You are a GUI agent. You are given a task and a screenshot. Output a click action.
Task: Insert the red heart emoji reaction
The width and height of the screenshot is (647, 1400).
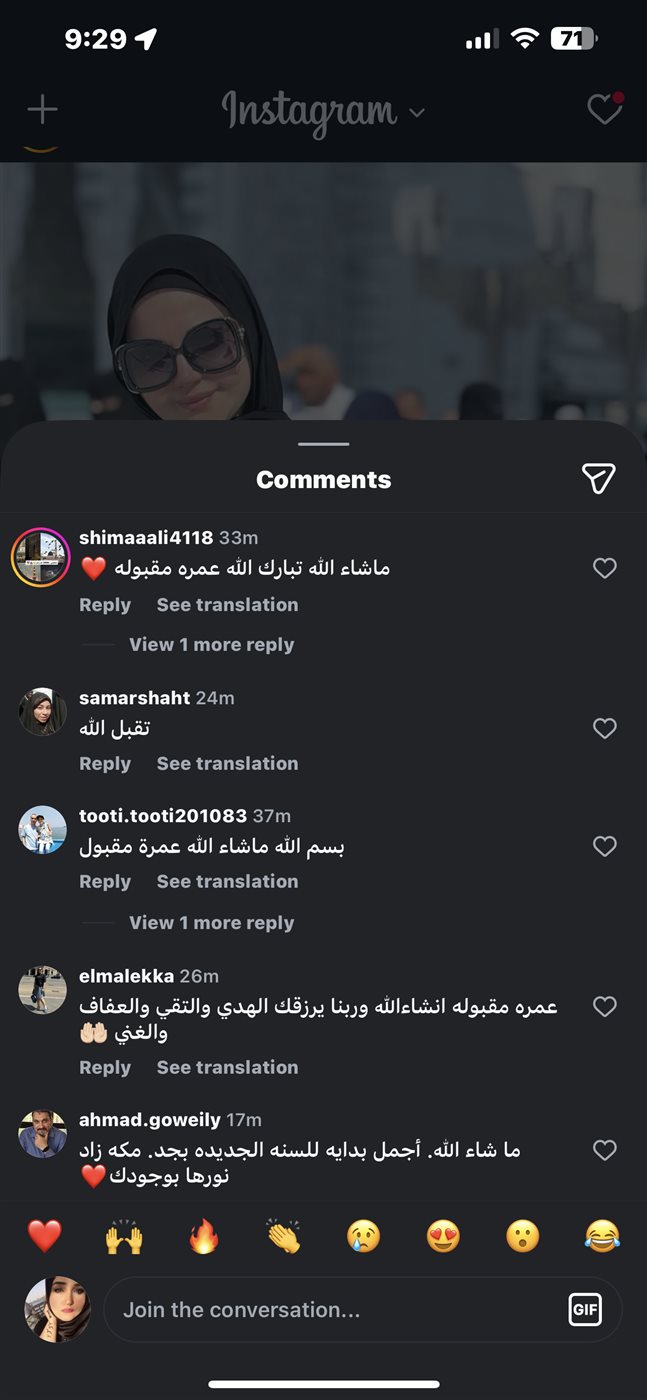45,1237
